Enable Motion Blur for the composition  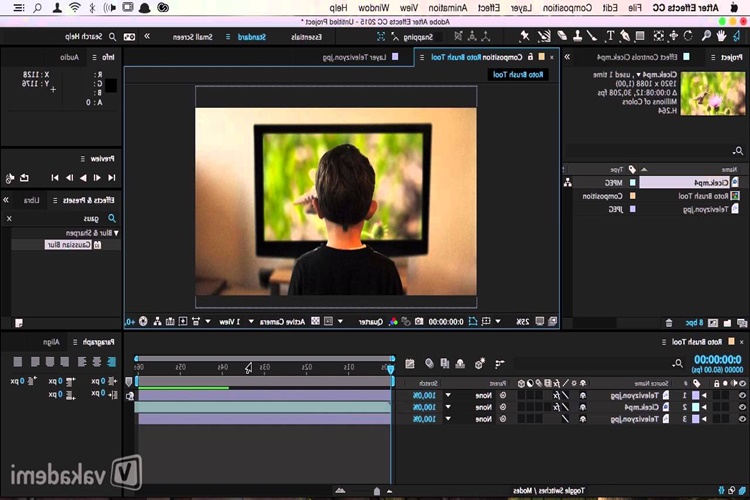429,364
